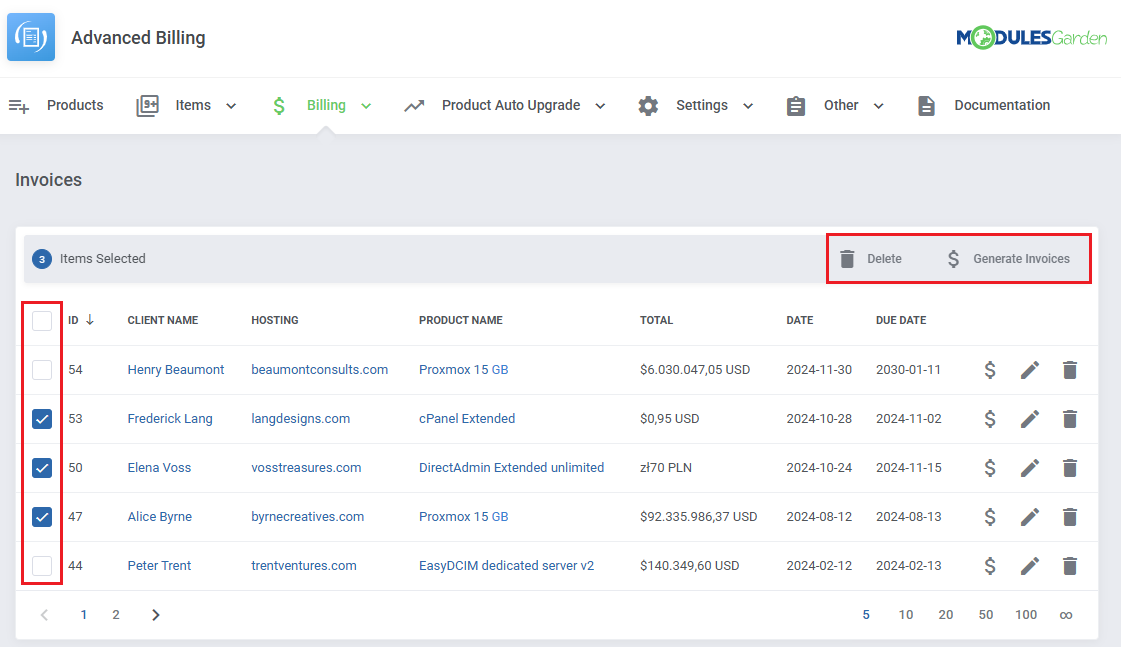Screen dimensions: 1121x647
Task: Edit the Peter Trent invoice
Action: coord(1029,565)
